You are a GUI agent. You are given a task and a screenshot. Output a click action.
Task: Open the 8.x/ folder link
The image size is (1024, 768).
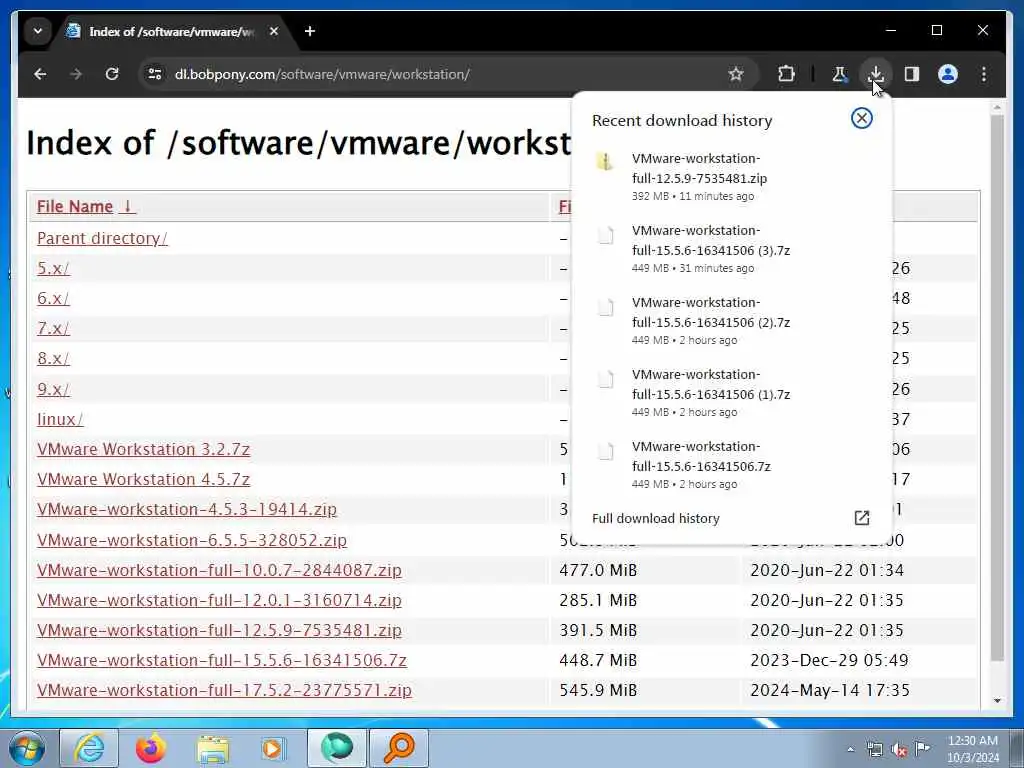point(53,359)
